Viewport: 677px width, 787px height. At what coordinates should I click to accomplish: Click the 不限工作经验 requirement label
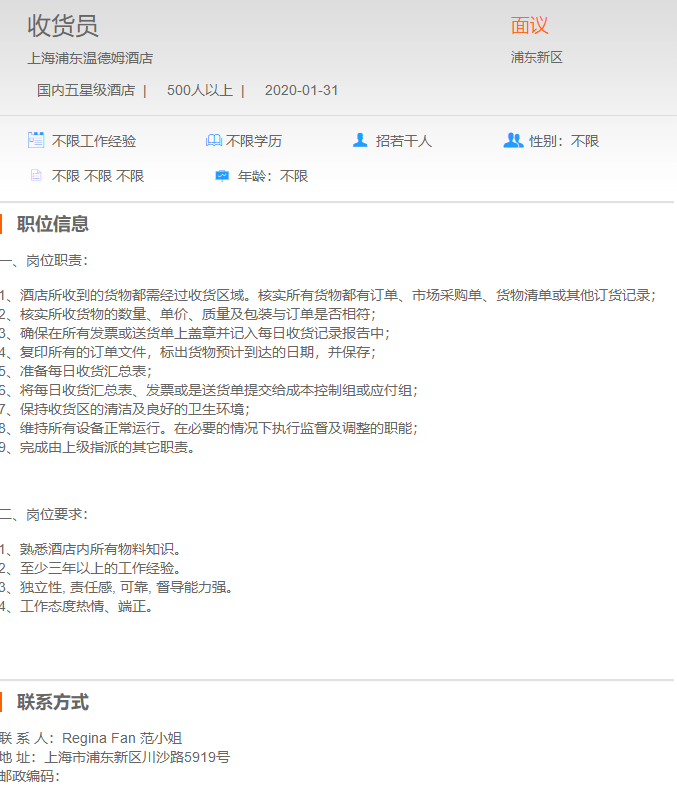tap(94, 142)
